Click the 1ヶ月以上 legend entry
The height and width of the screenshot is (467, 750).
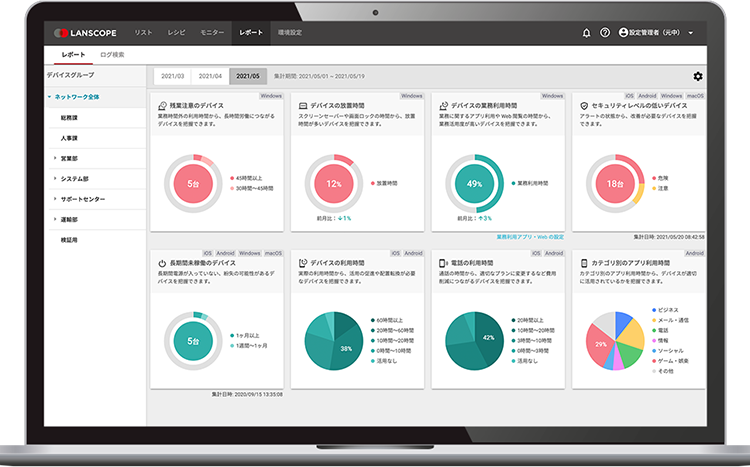[245, 336]
